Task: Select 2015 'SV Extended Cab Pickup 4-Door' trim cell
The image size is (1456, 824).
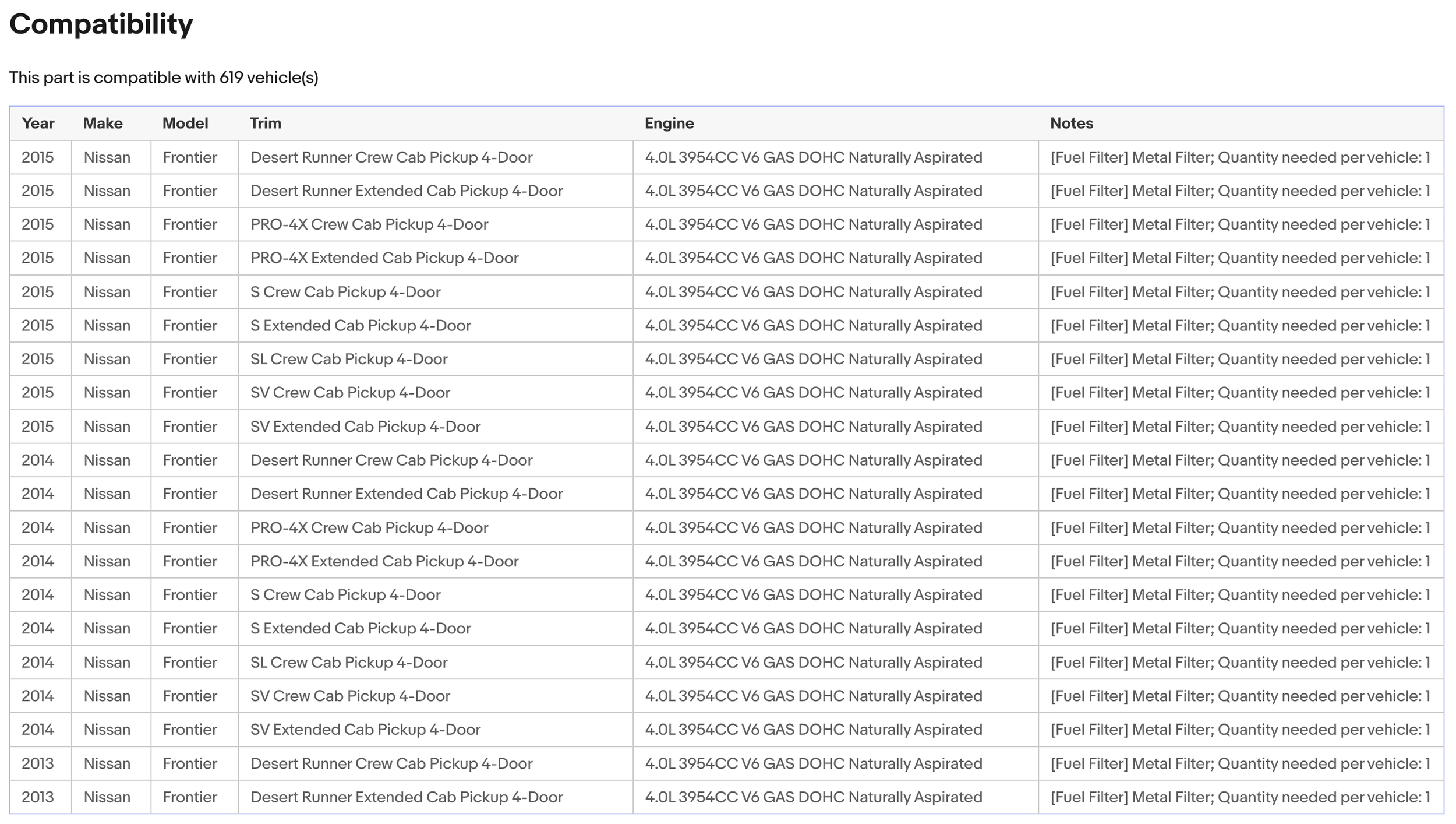Action: point(436,427)
